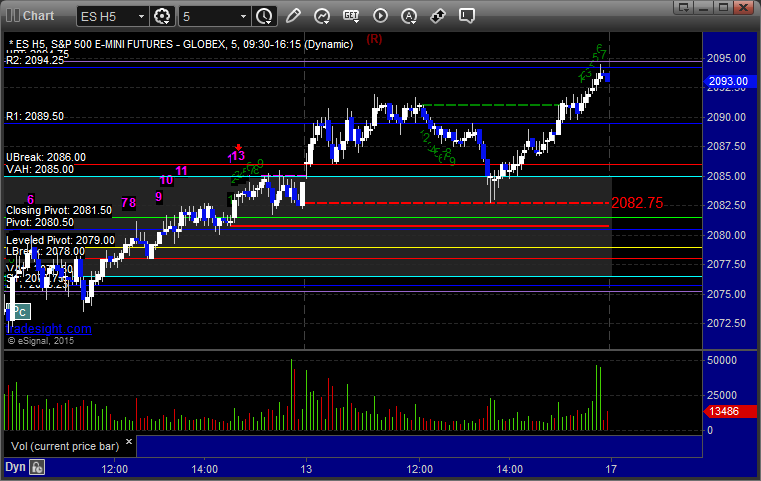
Task: Open the GET studies menu
Action: 351,16
